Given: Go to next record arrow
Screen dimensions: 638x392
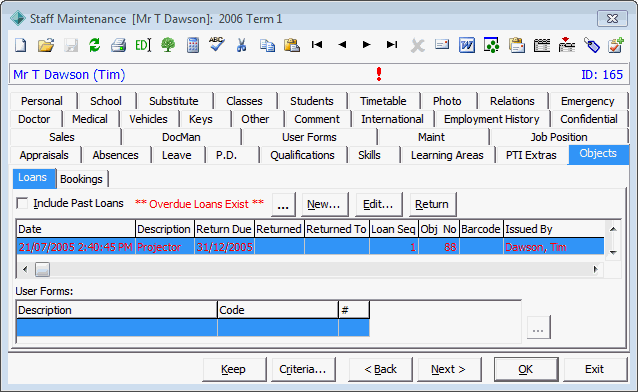Looking at the screenshot, I should click(367, 44).
